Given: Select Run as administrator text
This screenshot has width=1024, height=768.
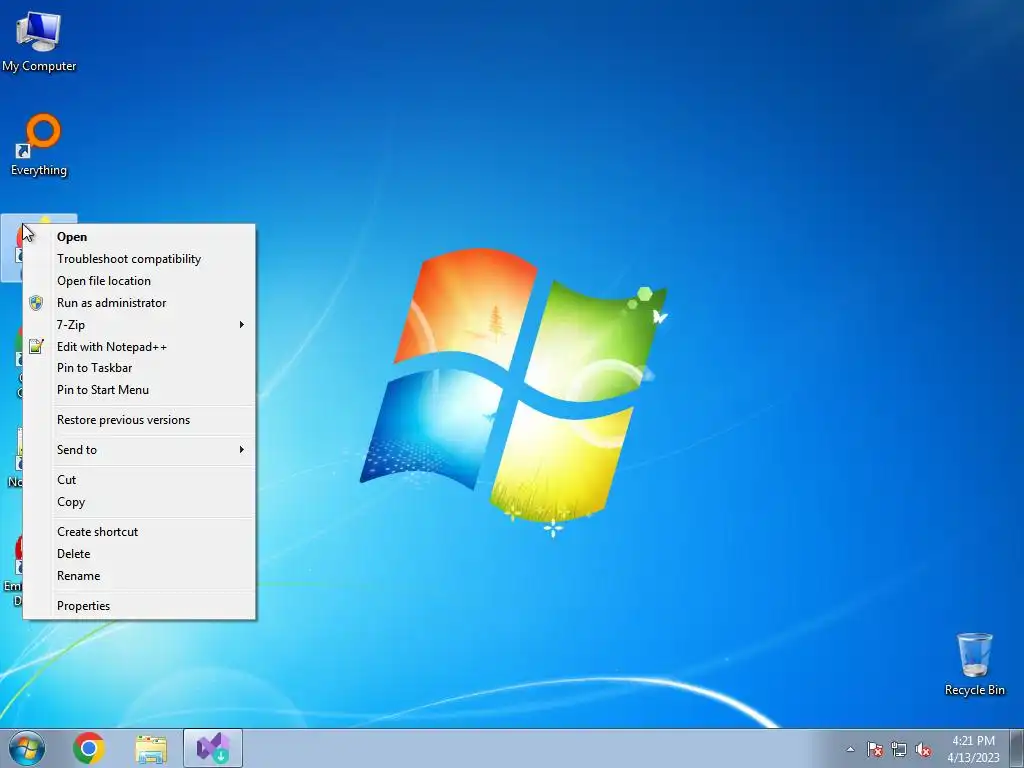Looking at the screenshot, I should (112, 303).
